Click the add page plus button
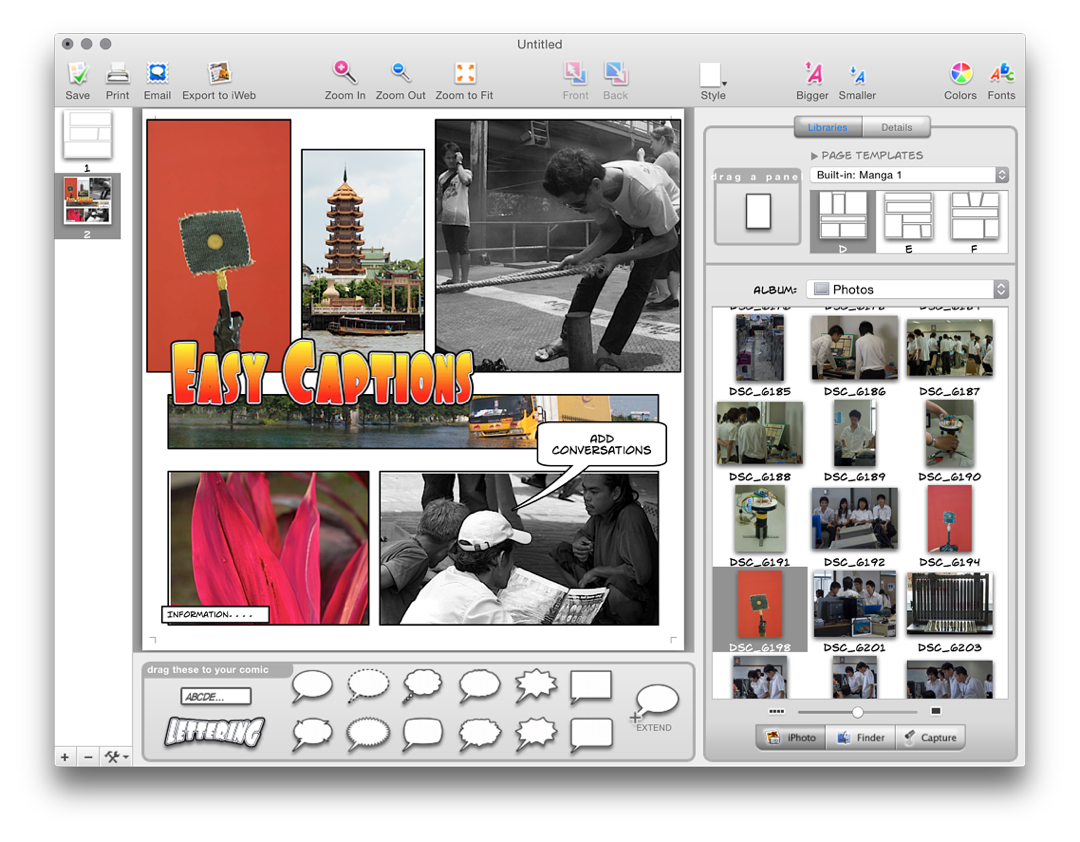 [65, 757]
